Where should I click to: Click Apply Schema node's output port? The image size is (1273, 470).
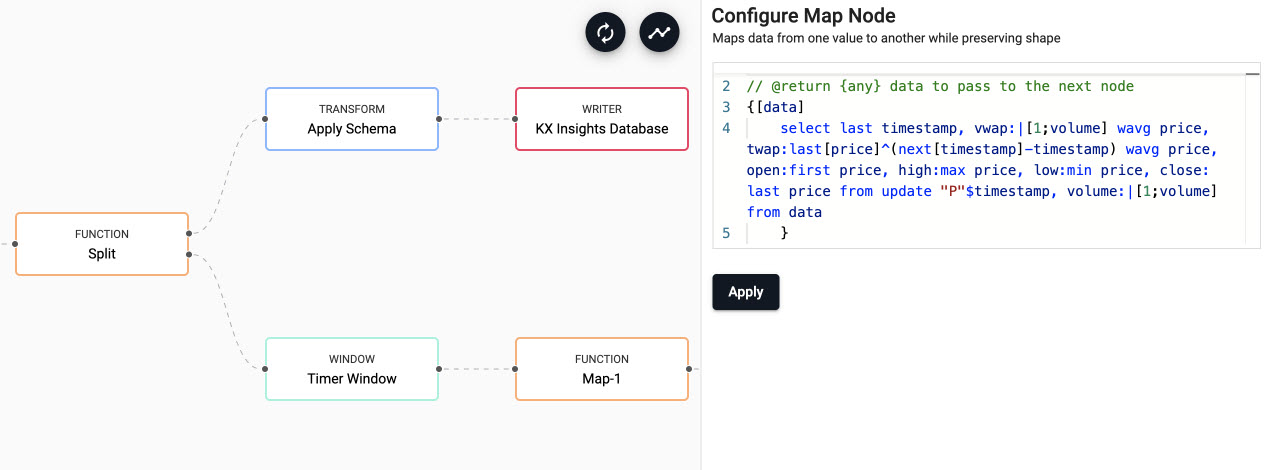click(x=439, y=119)
